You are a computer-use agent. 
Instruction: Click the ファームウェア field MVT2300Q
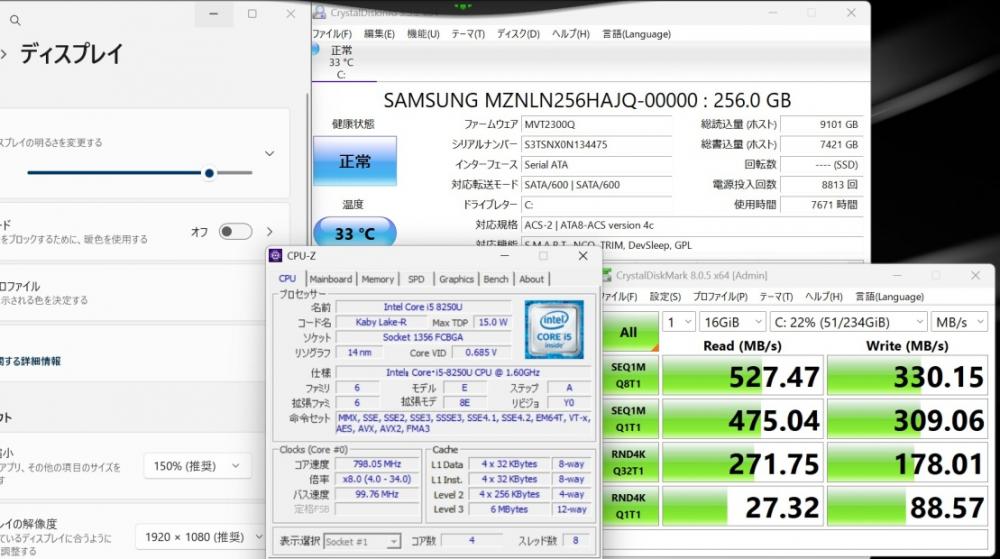click(596, 124)
